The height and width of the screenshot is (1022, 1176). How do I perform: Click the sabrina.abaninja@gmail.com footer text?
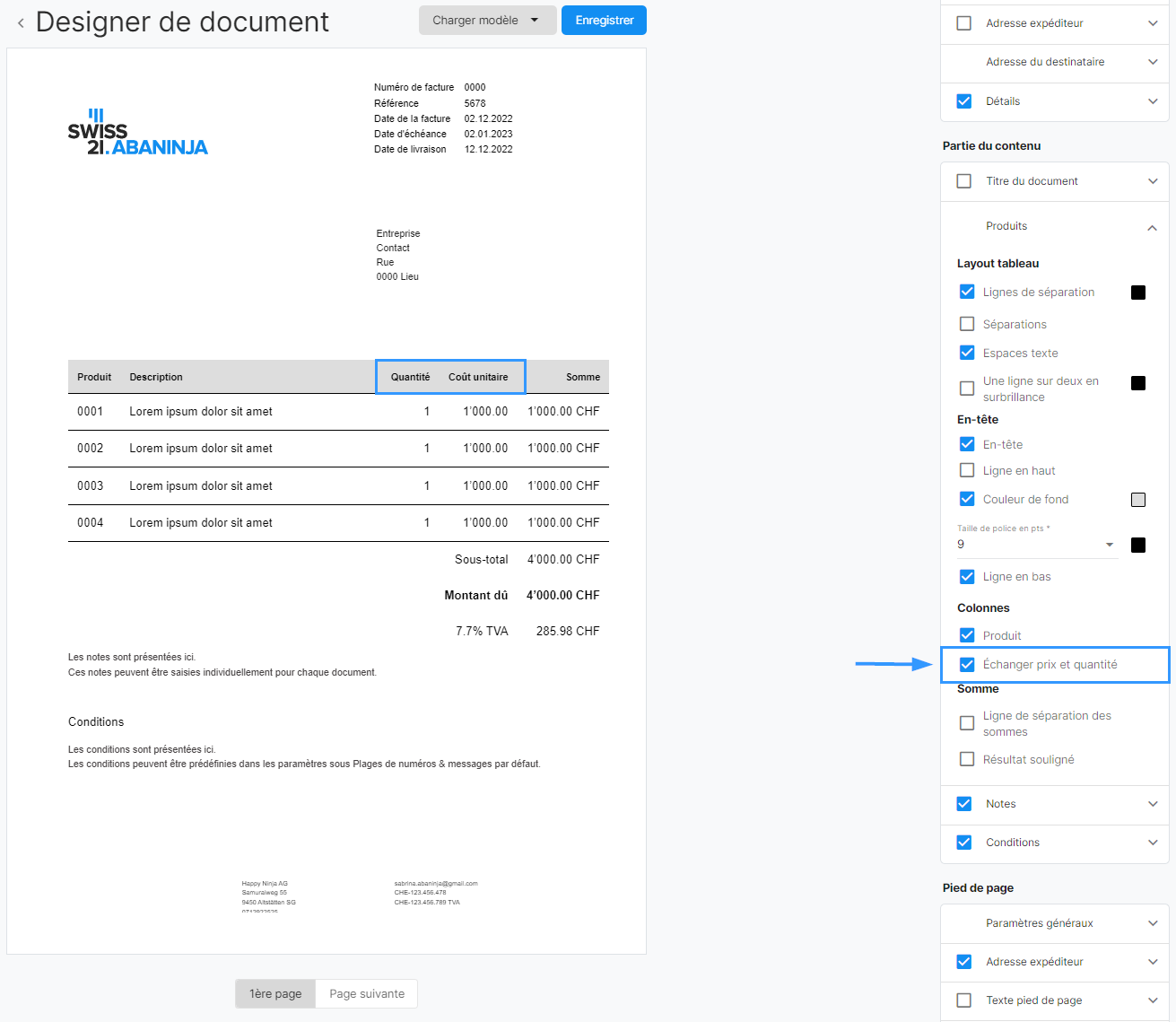(x=436, y=884)
